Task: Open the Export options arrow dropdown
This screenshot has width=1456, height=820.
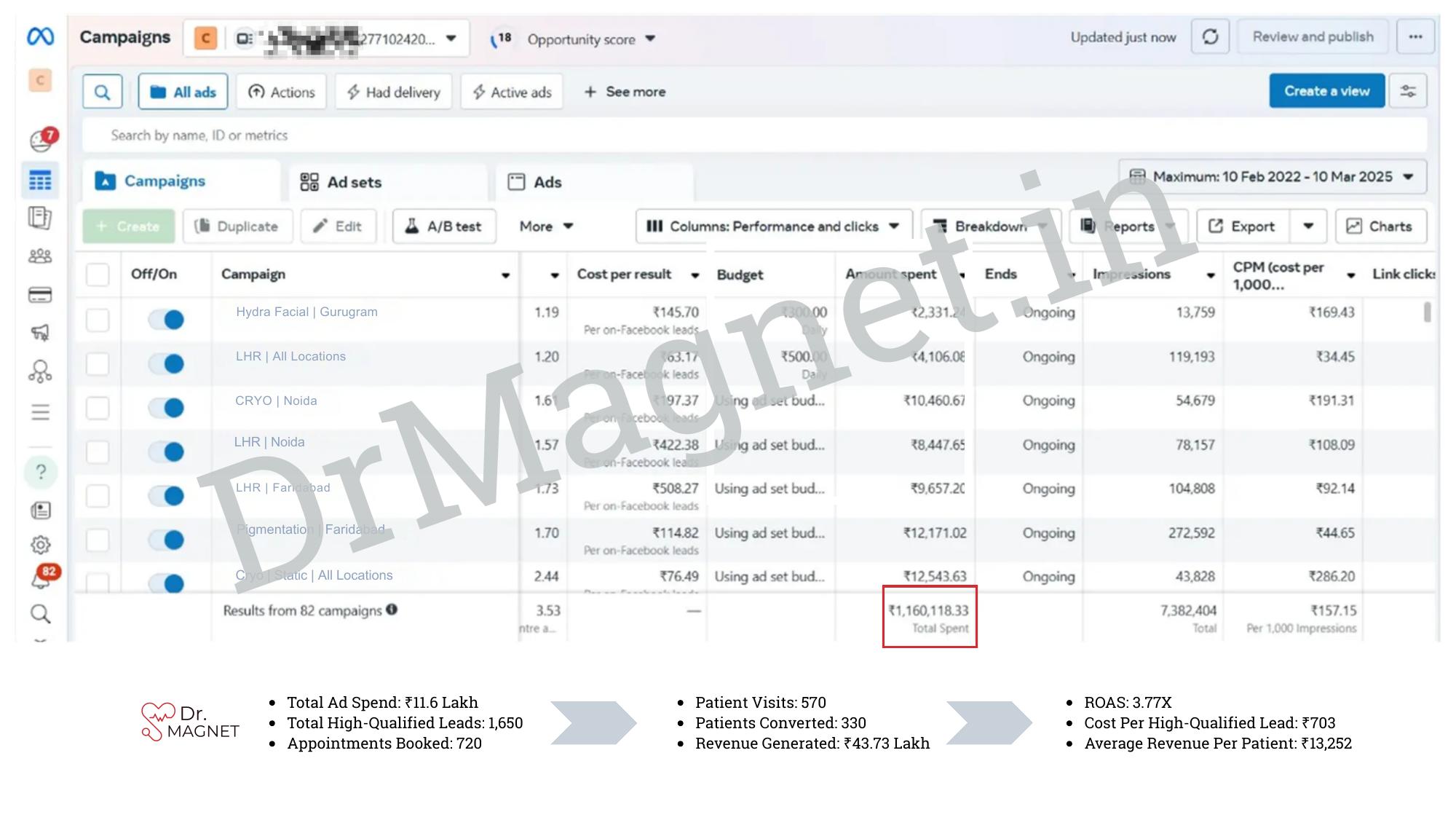Action: pyautogui.click(x=1308, y=226)
